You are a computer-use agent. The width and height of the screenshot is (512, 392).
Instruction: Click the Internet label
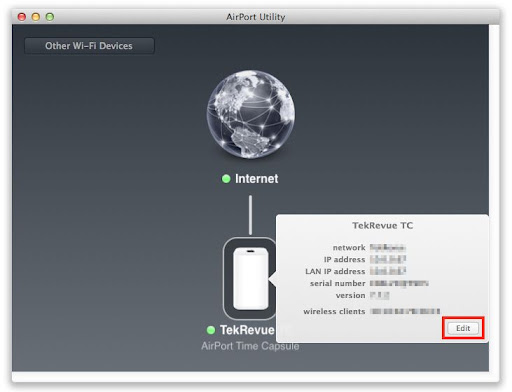(x=256, y=179)
